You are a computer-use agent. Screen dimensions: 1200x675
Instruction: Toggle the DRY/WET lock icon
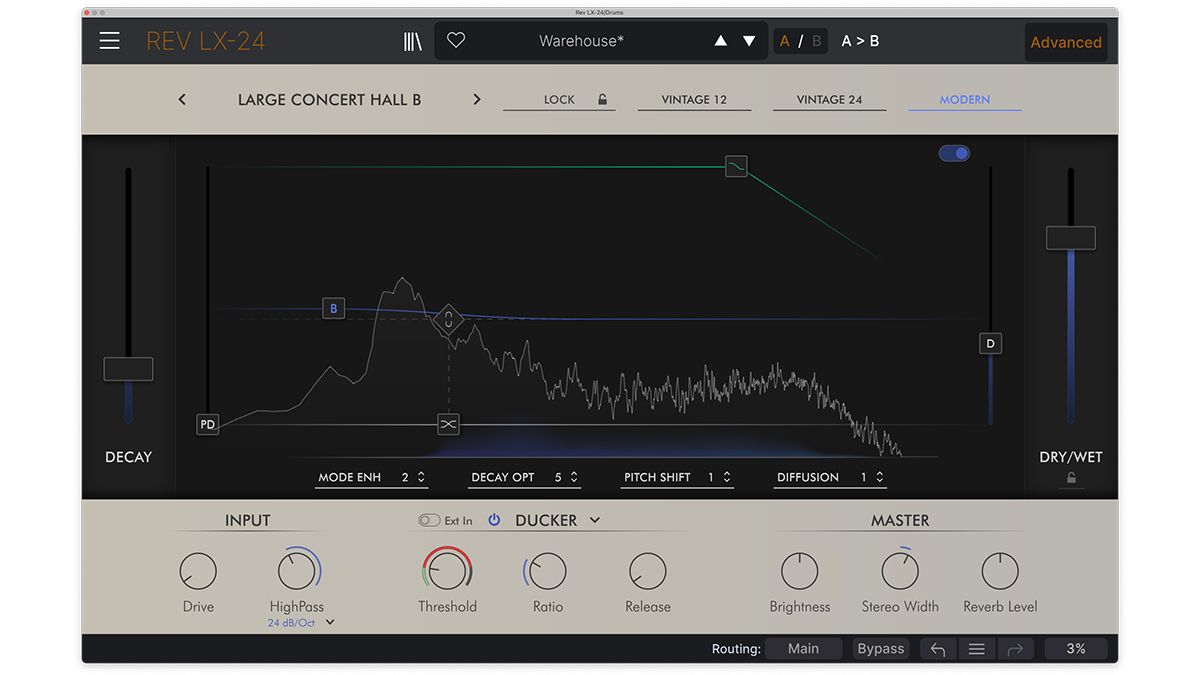click(1071, 478)
